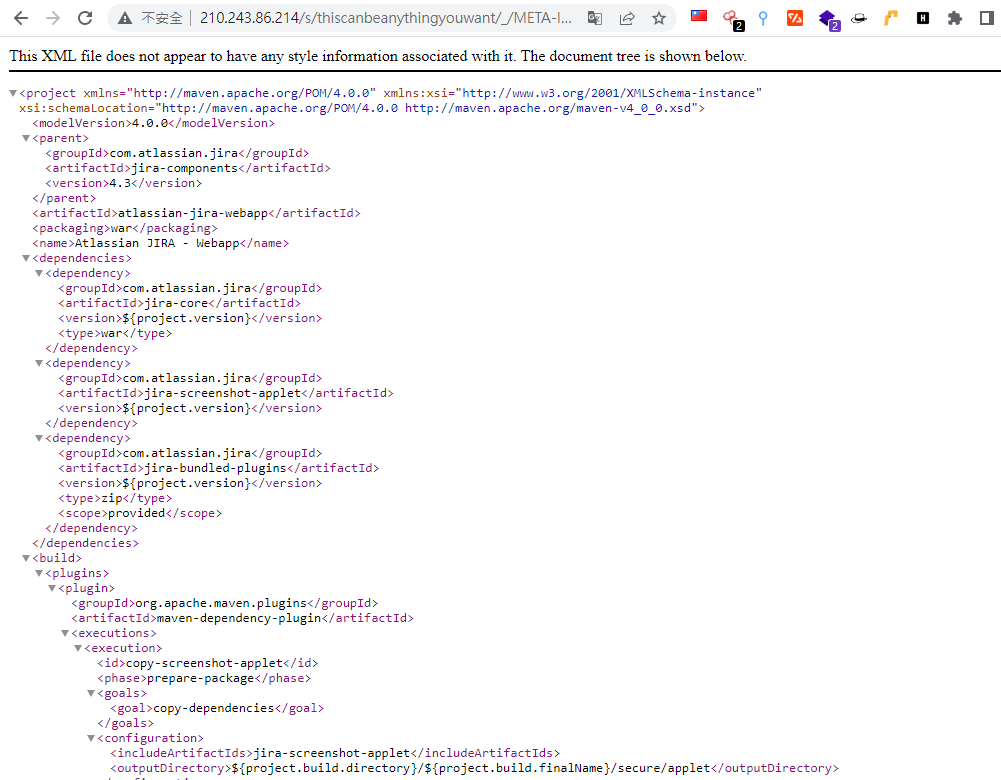The width and height of the screenshot is (1001, 780).
Task: Share this page via share icon
Action: coord(627,19)
